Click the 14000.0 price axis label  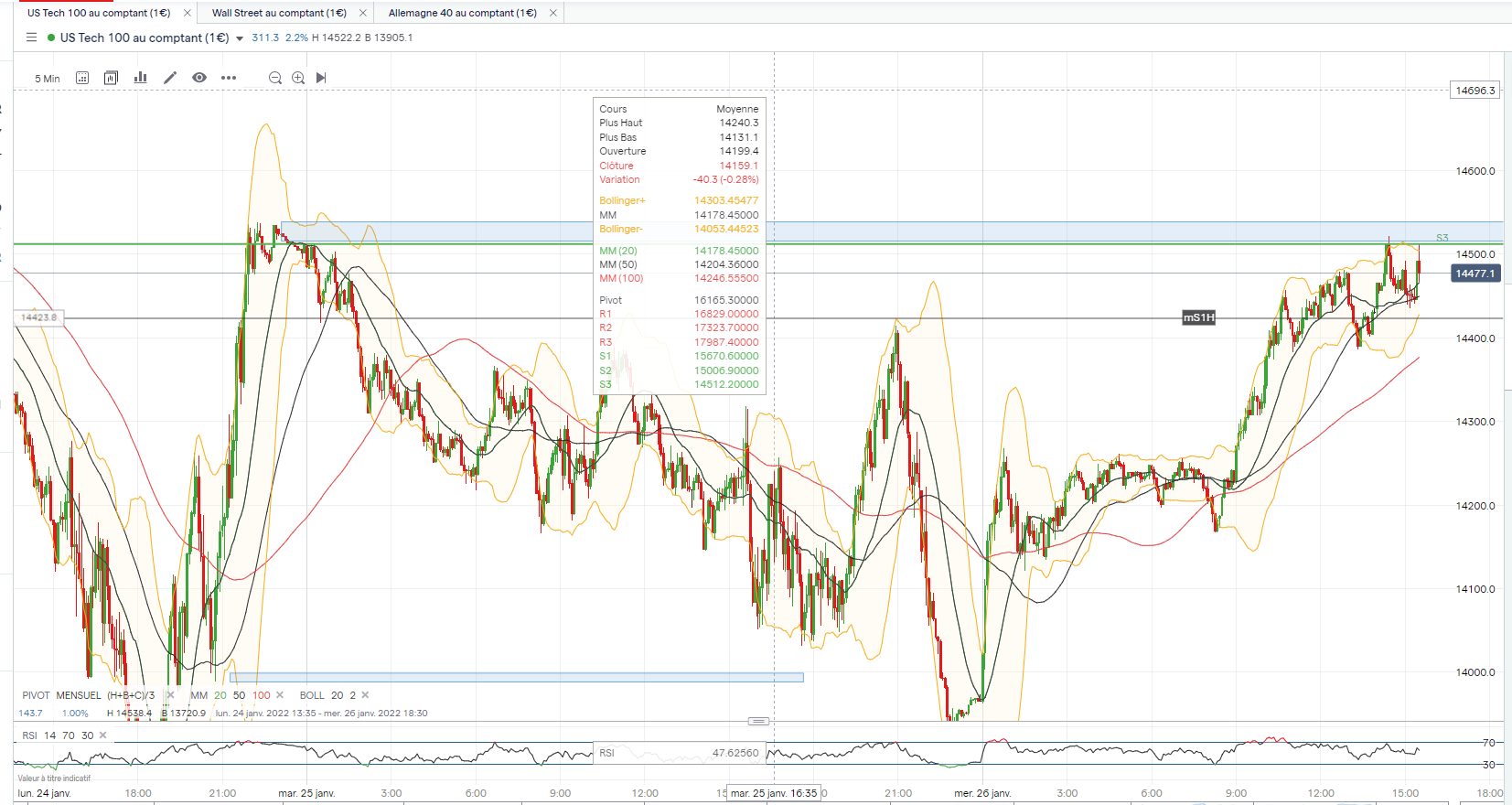pyautogui.click(x=1475, y=672)
